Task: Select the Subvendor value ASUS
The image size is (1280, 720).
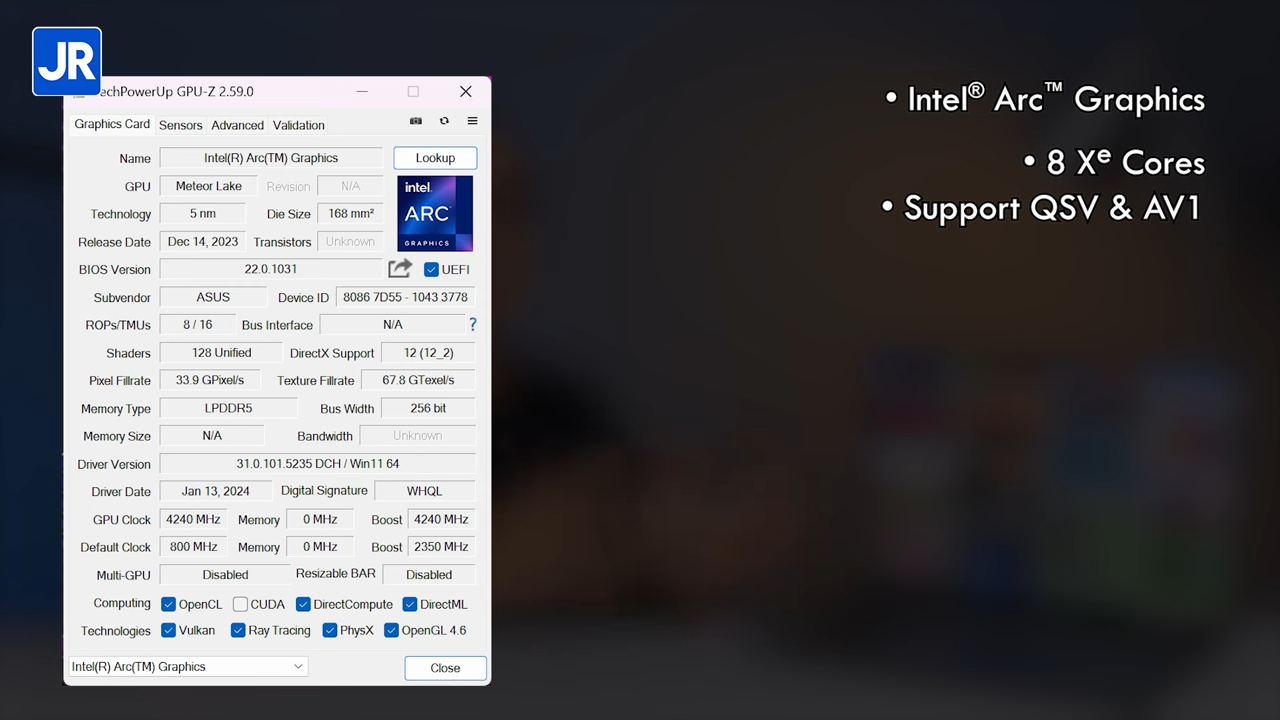Action: (x=213, y=297)
